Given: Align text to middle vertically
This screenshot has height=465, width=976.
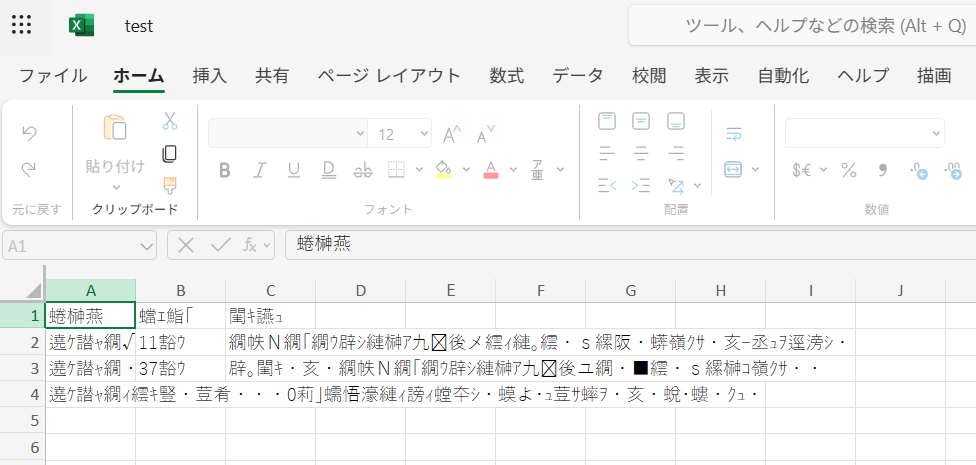Looking at the screenshot, I should click(641, 121).
